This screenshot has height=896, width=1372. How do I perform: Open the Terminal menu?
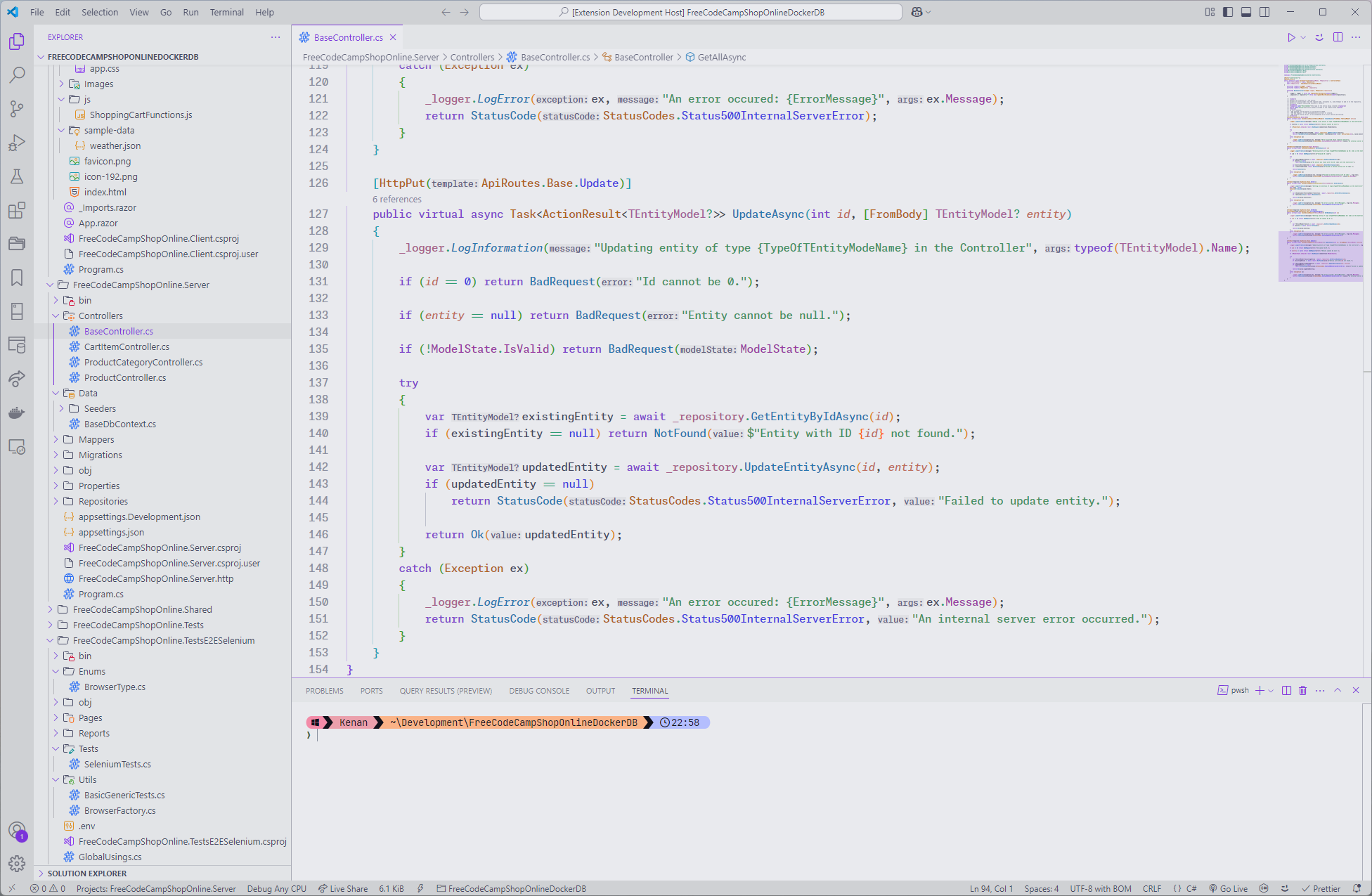pos(226,12)
